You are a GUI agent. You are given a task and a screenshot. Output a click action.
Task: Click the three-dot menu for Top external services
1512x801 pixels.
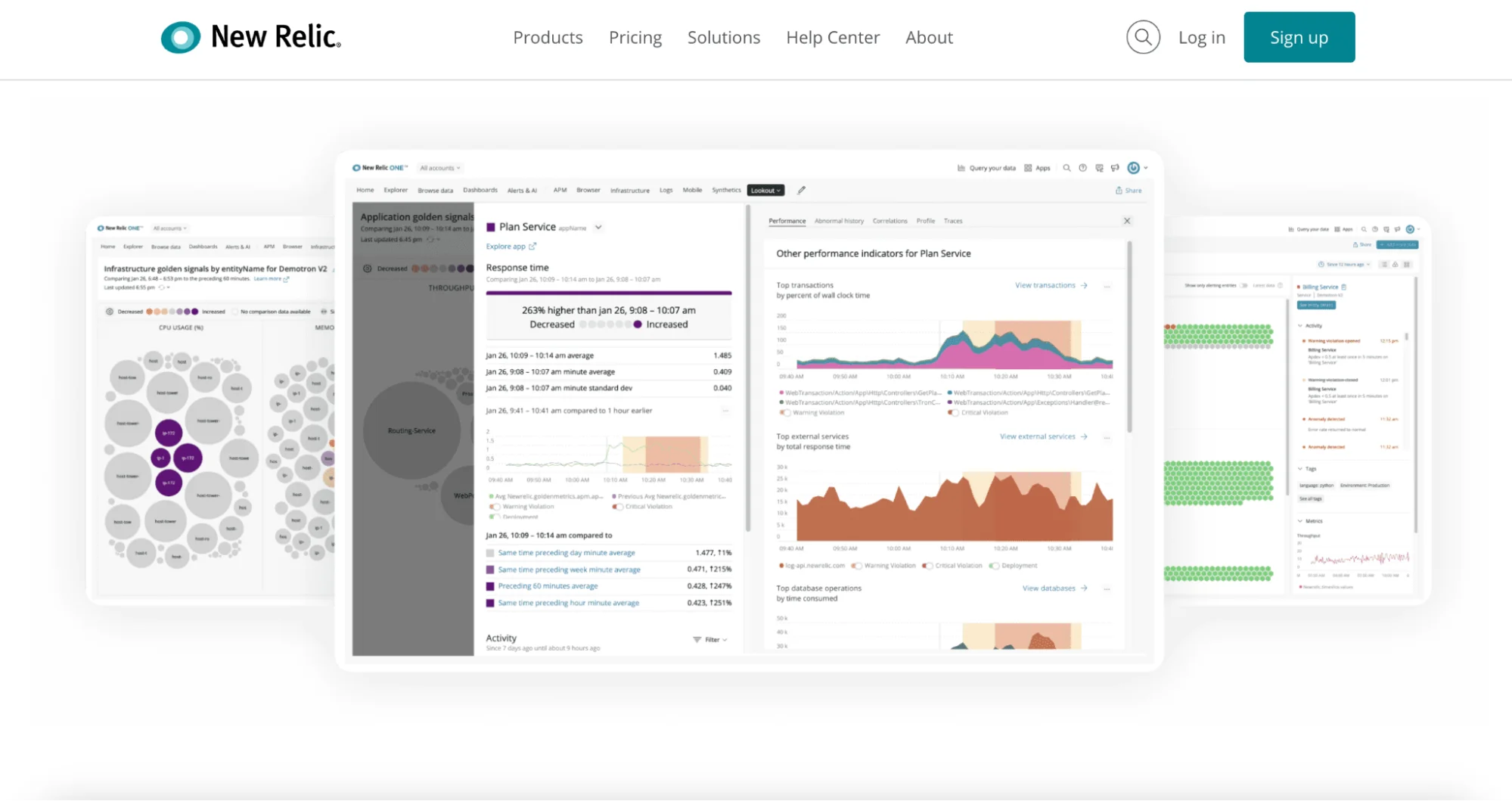pyautogui.click(x=1107, y=437)
